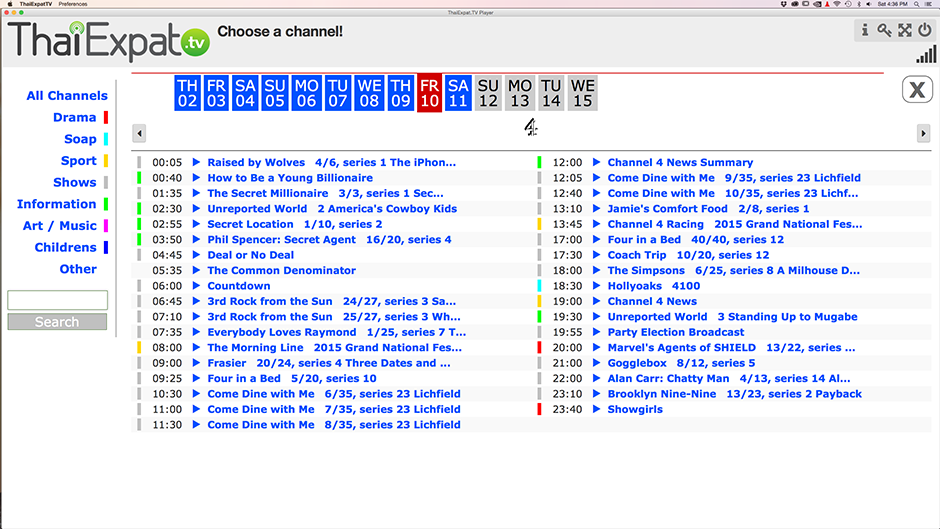The height and width of the screenshot is (529, 940).
Task: Select the All Channels category
Action: (67, 96)
